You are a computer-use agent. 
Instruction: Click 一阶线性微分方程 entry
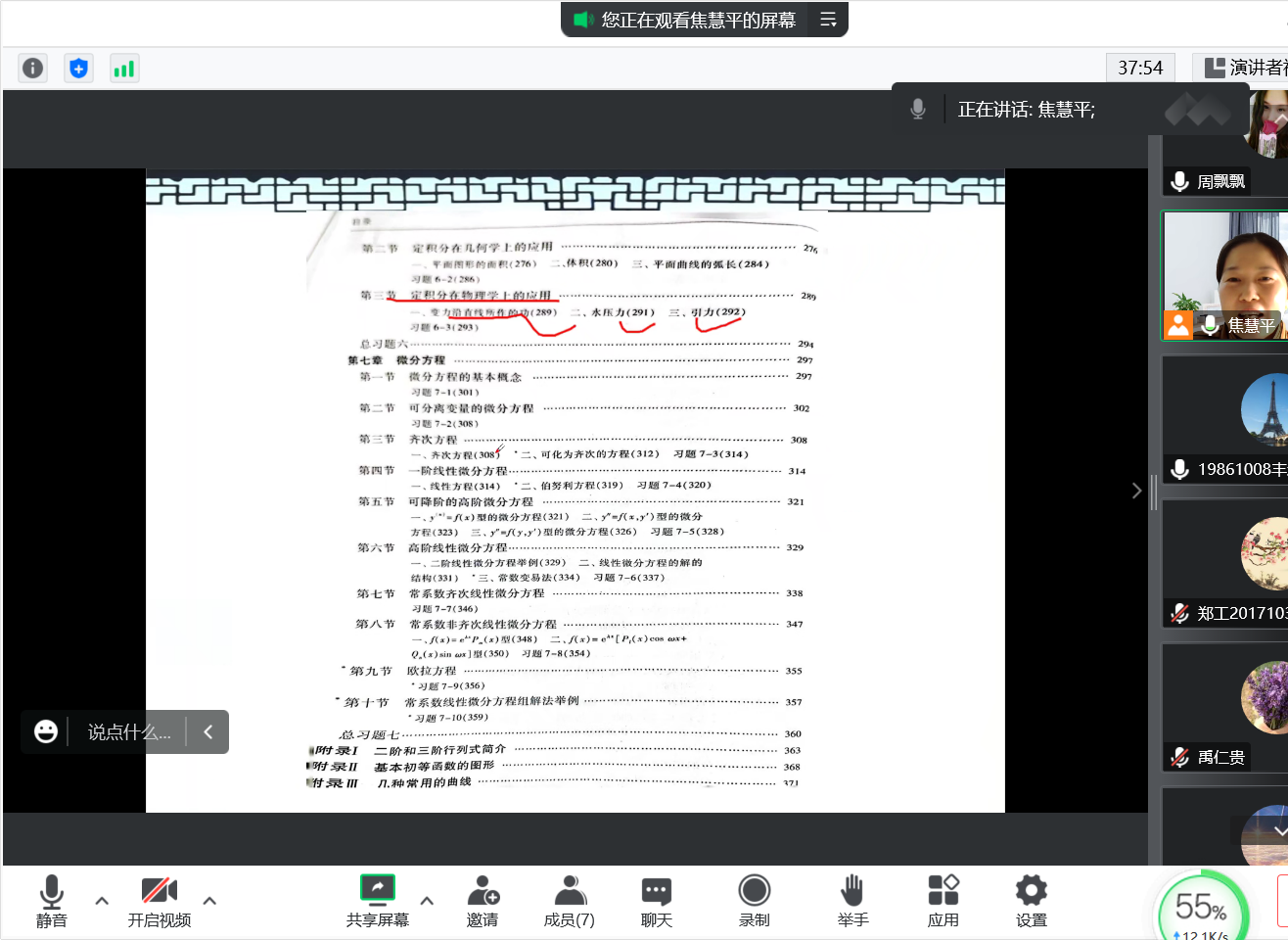point(458,471)
